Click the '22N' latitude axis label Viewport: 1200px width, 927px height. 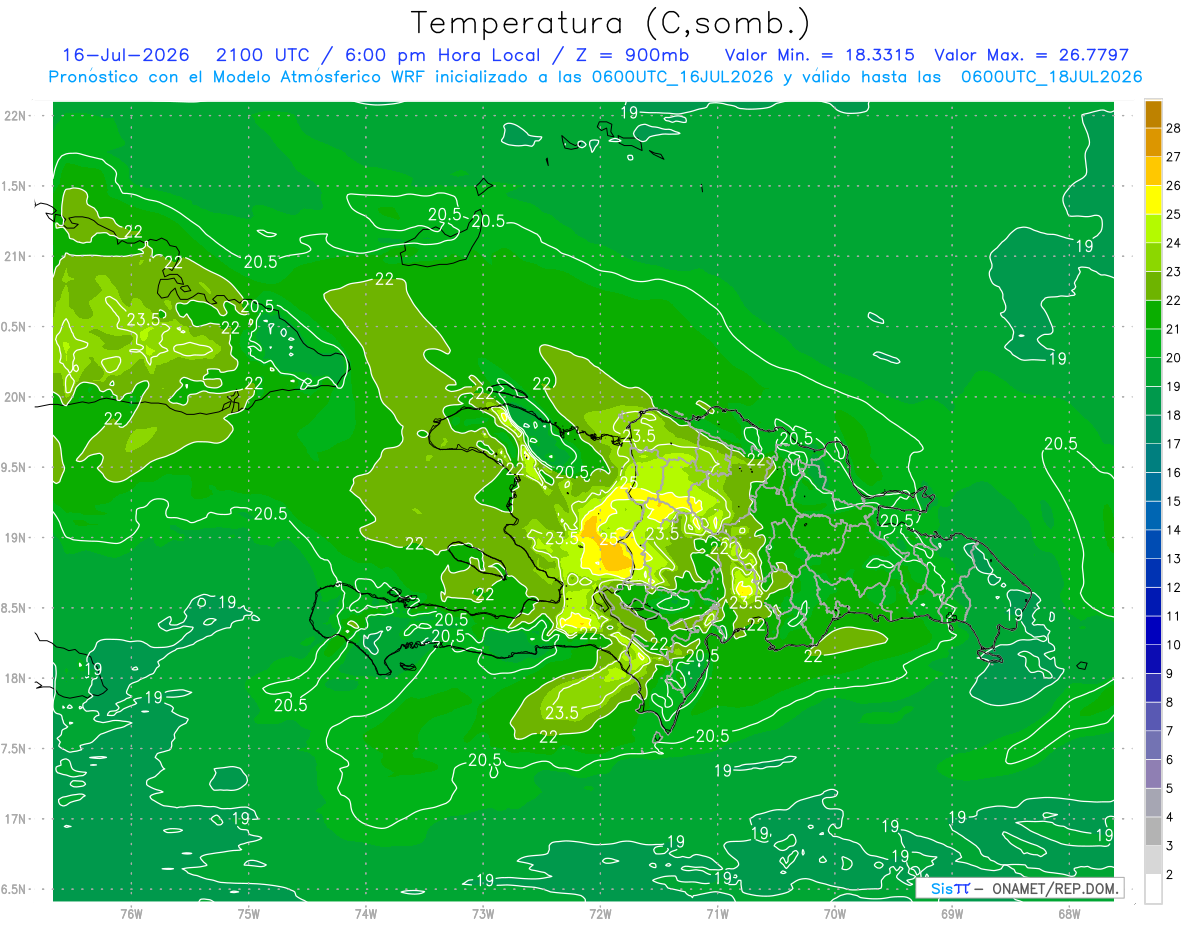point(14,116)
